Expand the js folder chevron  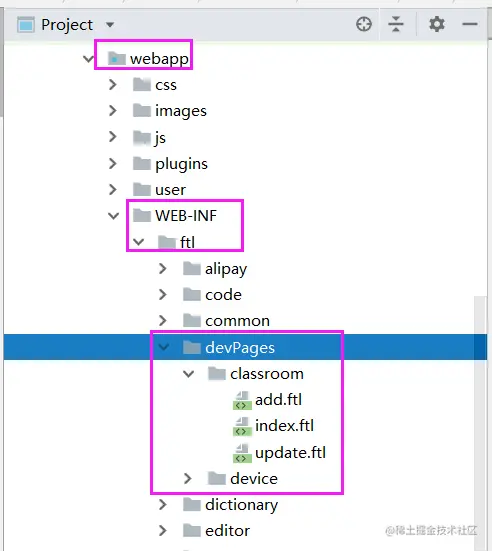(x=112, y=137)
